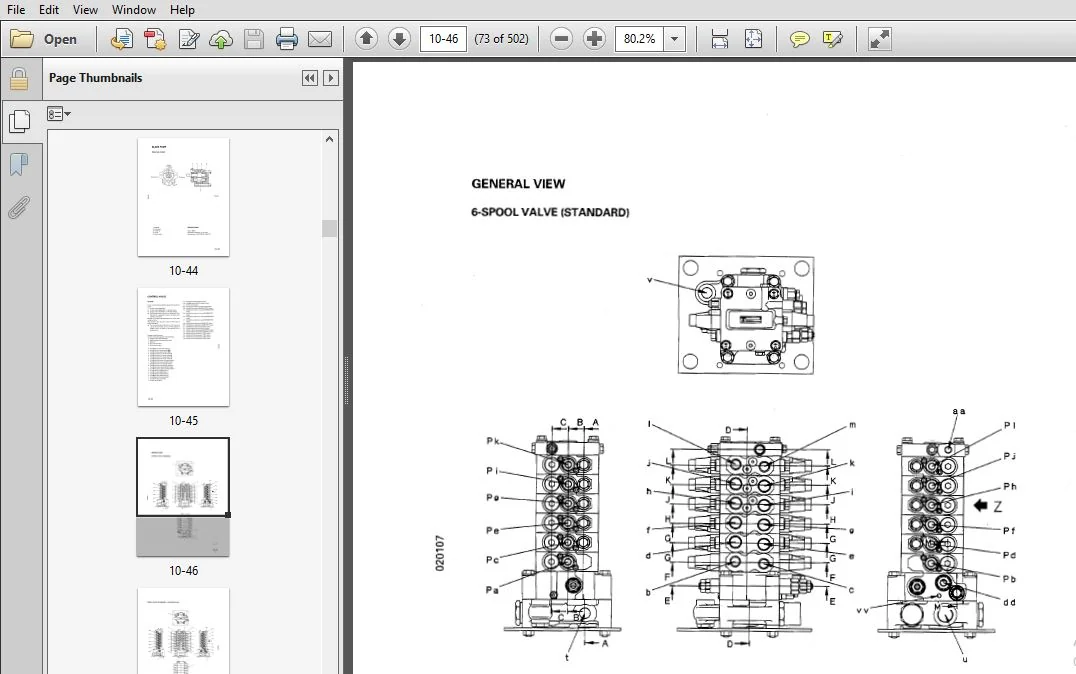Image resolution: width=1076 pixels, height=674 pixels.
Task: Open the Window menu
Action: click(x=134, y=10)
